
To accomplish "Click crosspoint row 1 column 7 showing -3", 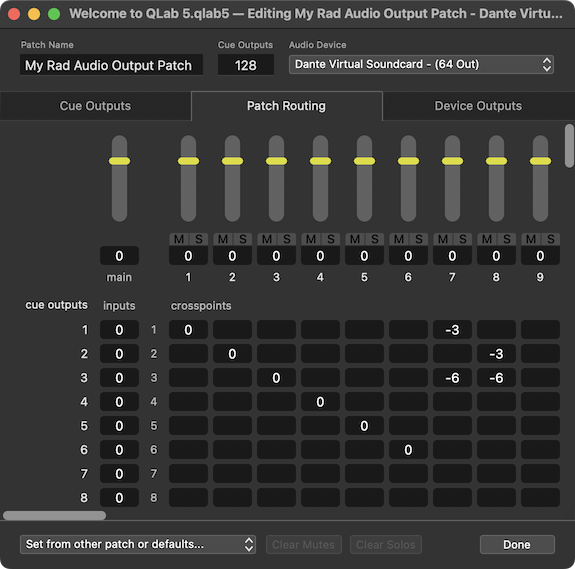I will click(x=453, y=330).
